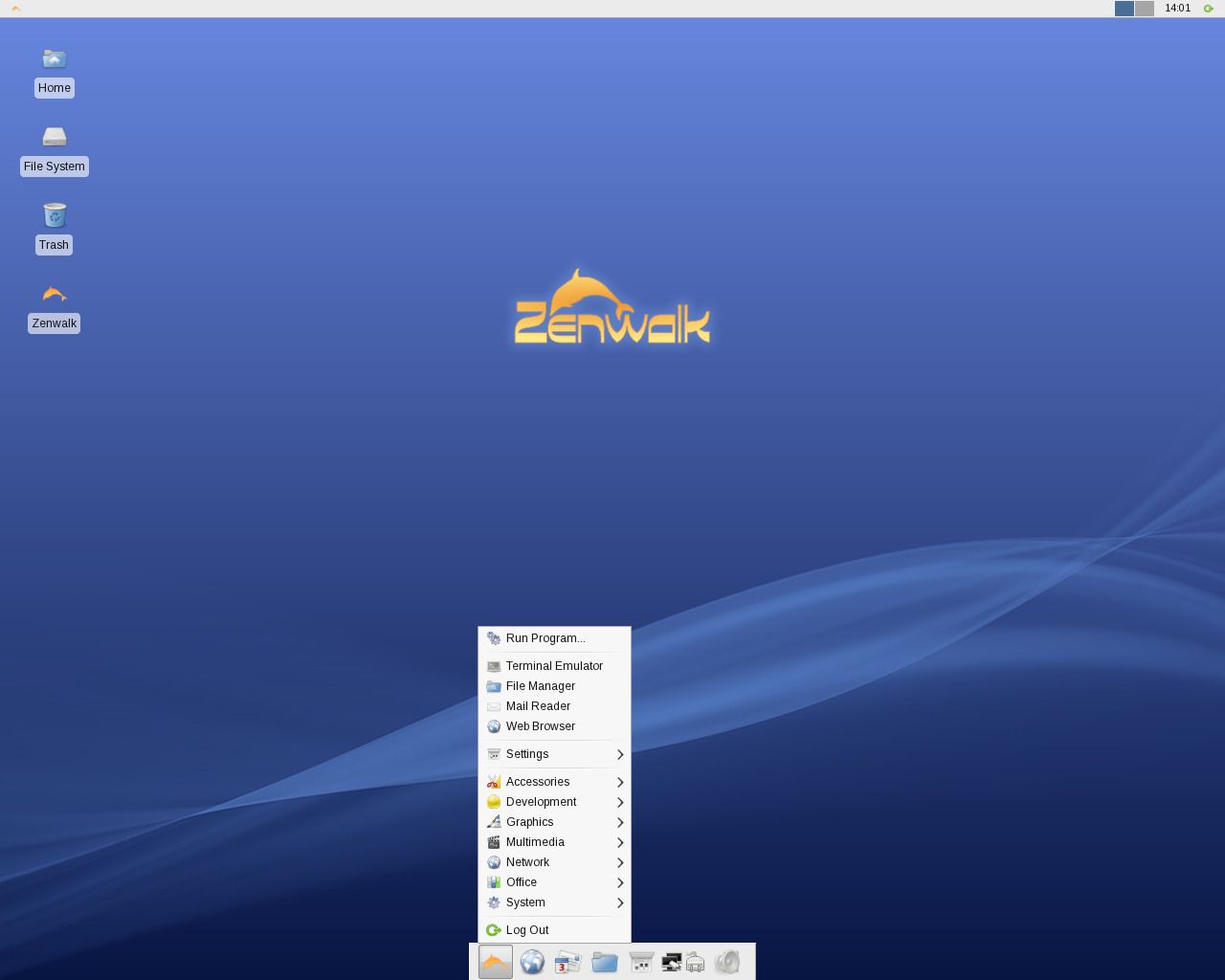
Task: Collapse the top panel with the arrow toggle
Action: click(14, 7)
